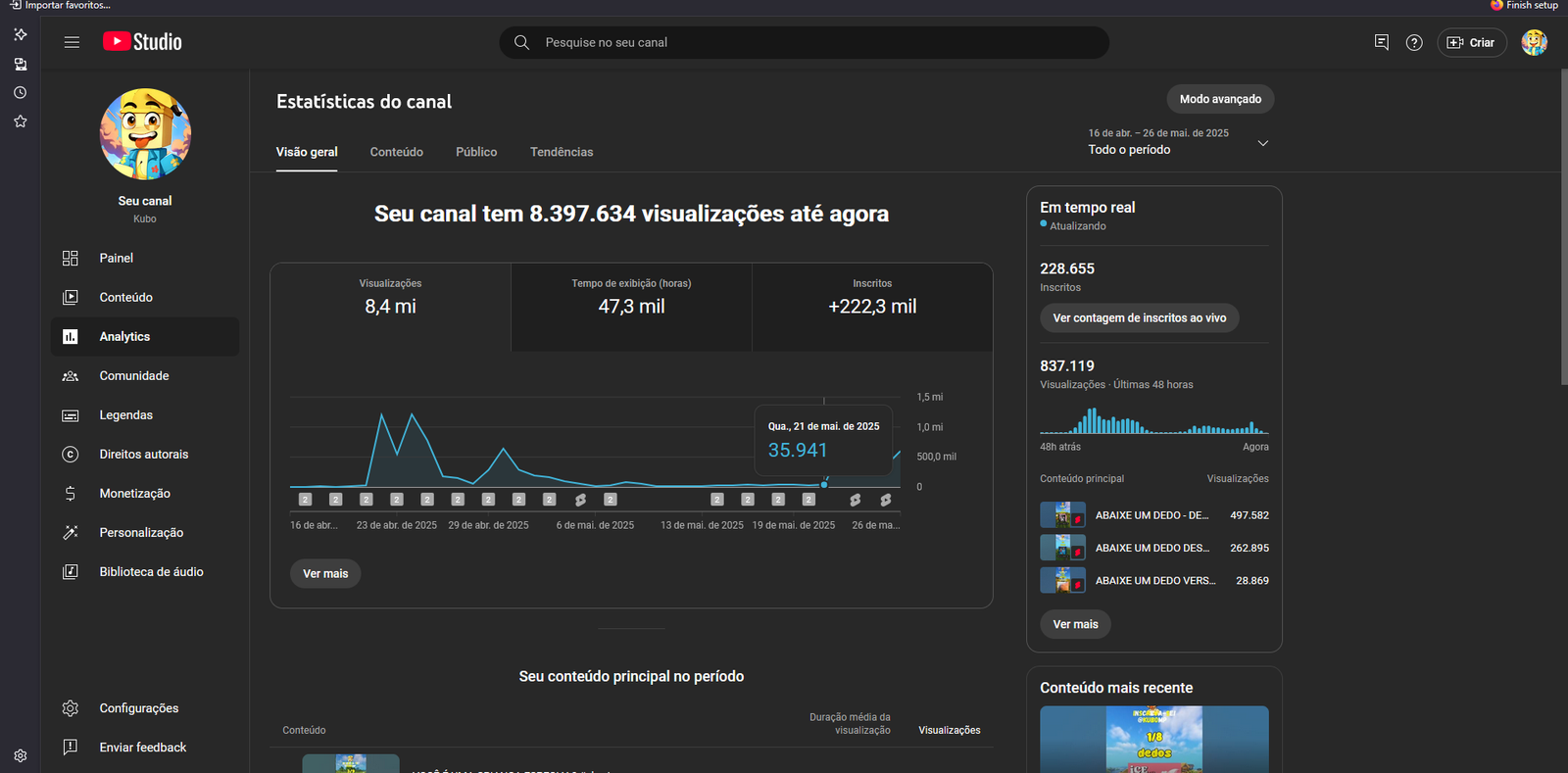
Task: Click the Criar button
Action: tap(1471, 42)
